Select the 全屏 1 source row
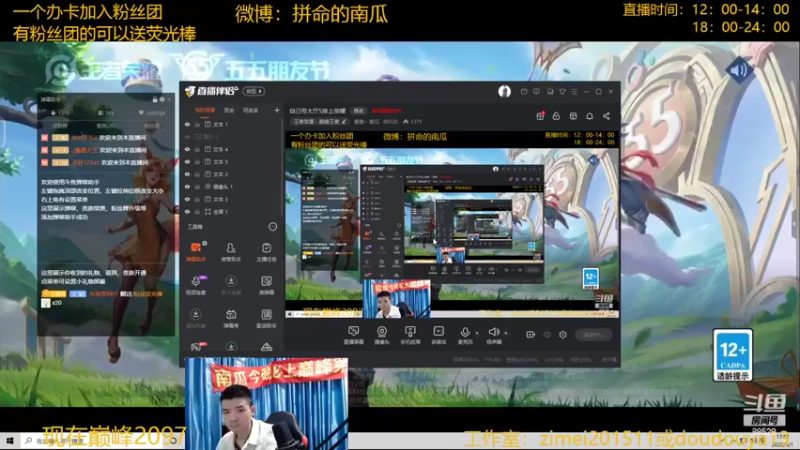This screenshot has width=800, height=450. (231, 211)
